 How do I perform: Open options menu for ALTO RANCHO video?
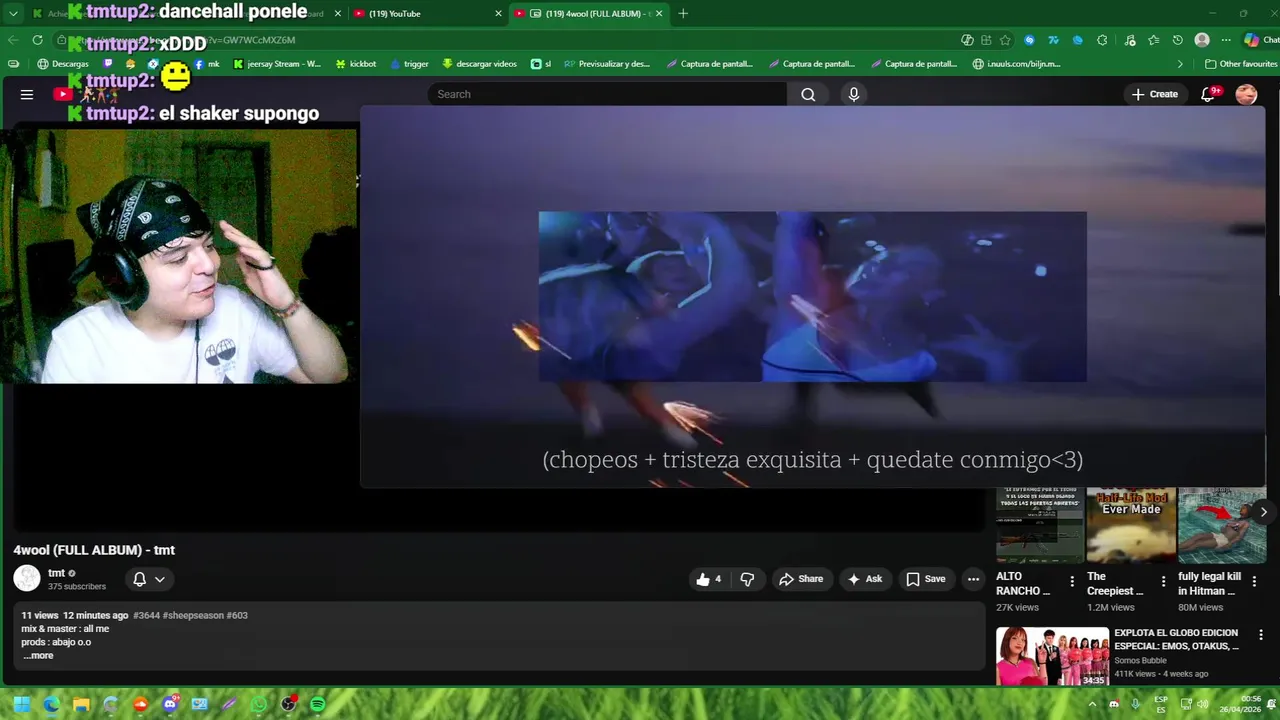click(x=1072, y=581)
